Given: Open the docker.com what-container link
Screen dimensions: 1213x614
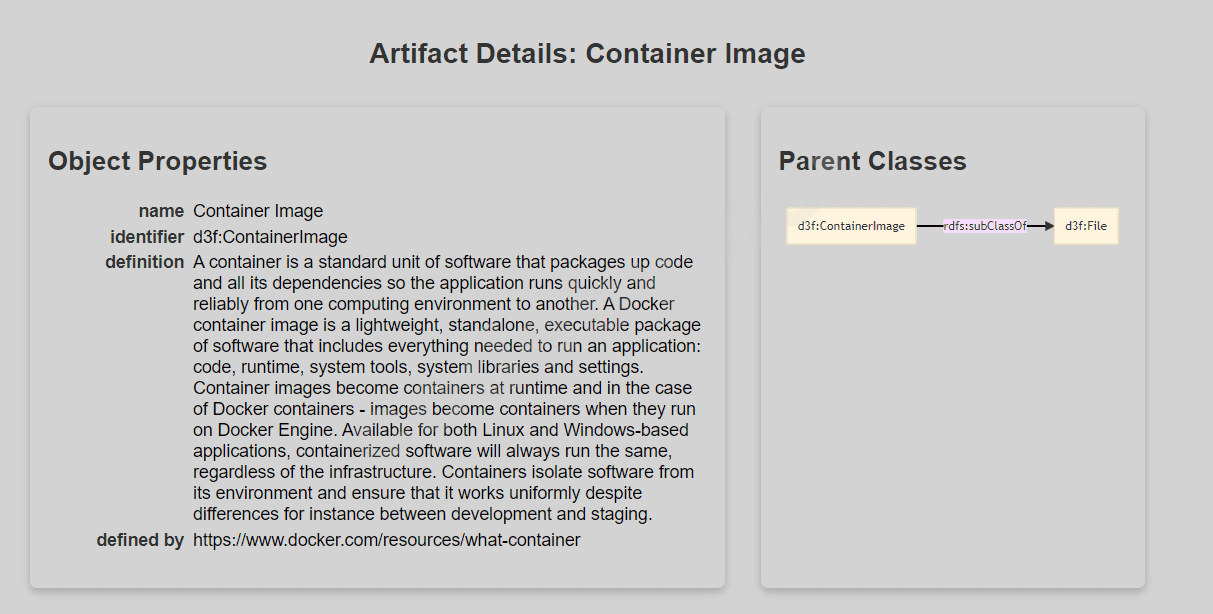Looking at the screenshot, I should 386,540.
